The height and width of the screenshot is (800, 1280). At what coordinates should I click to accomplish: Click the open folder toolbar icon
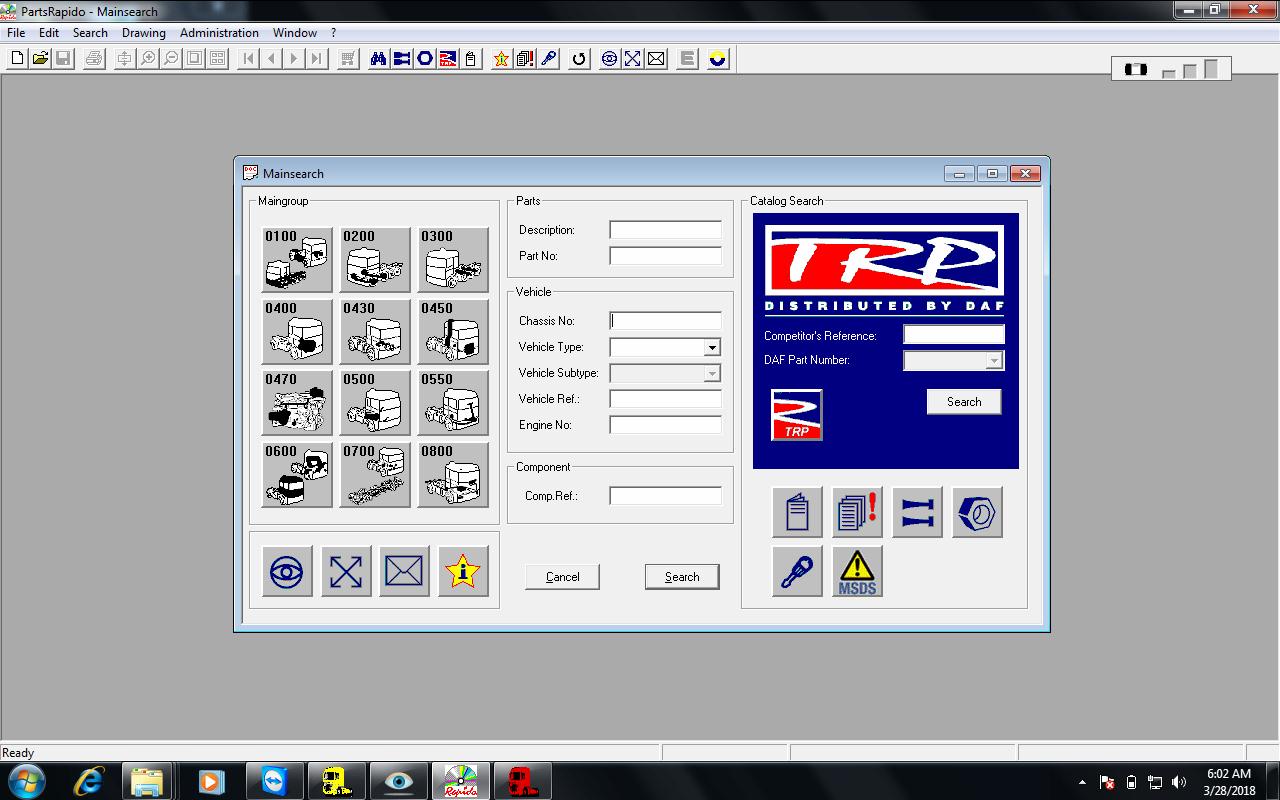pyautogui.click(x=40, y=58)
